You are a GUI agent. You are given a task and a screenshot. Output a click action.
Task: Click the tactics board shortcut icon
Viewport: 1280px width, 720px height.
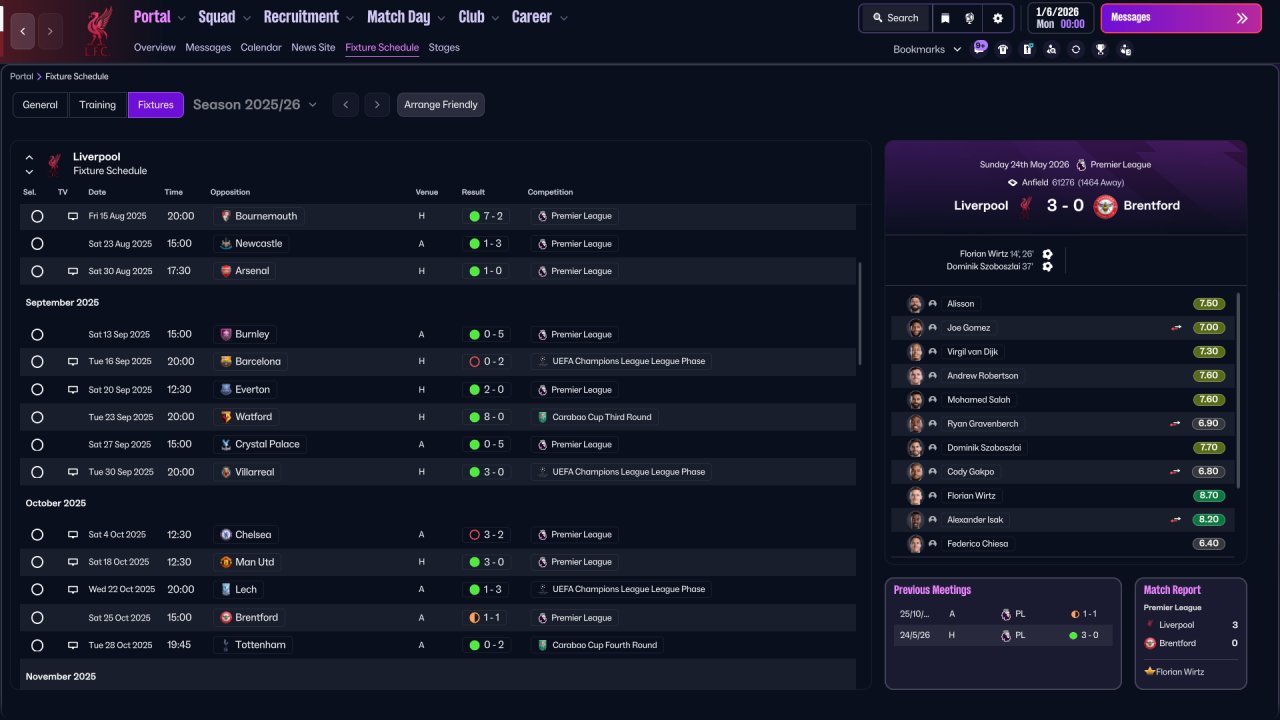click(1027, 49)
